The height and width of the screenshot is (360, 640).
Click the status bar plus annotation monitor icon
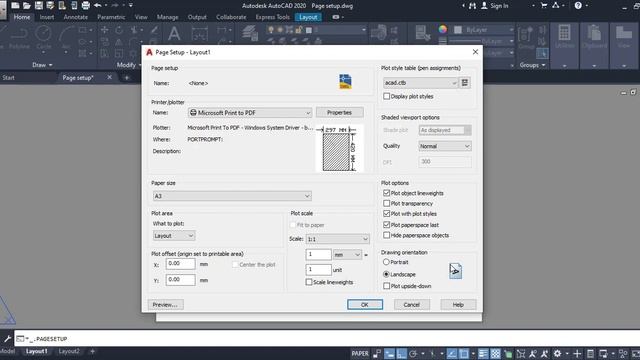click(x=577, y=354)
